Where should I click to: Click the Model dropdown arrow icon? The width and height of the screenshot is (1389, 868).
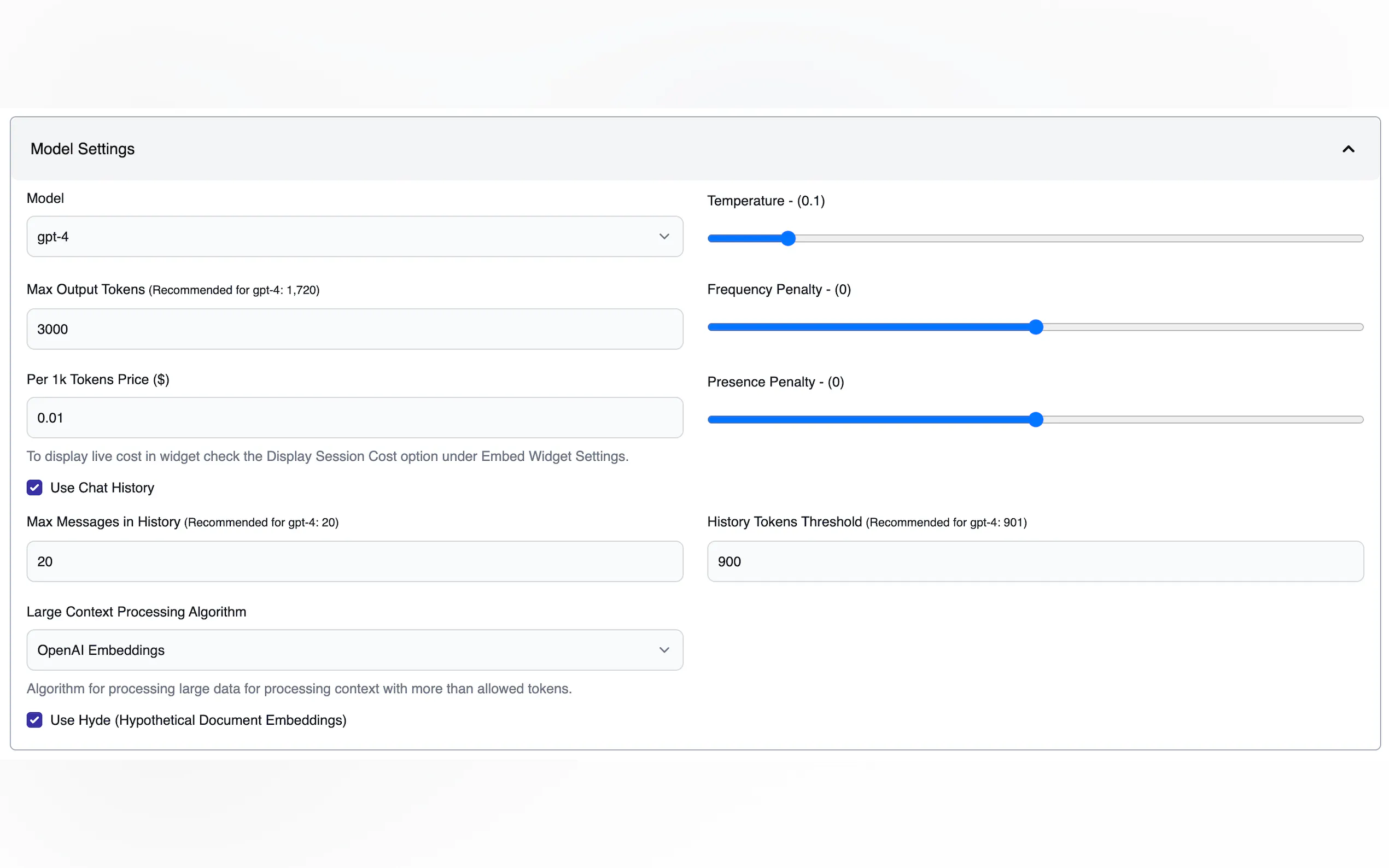pyautogui.click(x=664, y=237)
